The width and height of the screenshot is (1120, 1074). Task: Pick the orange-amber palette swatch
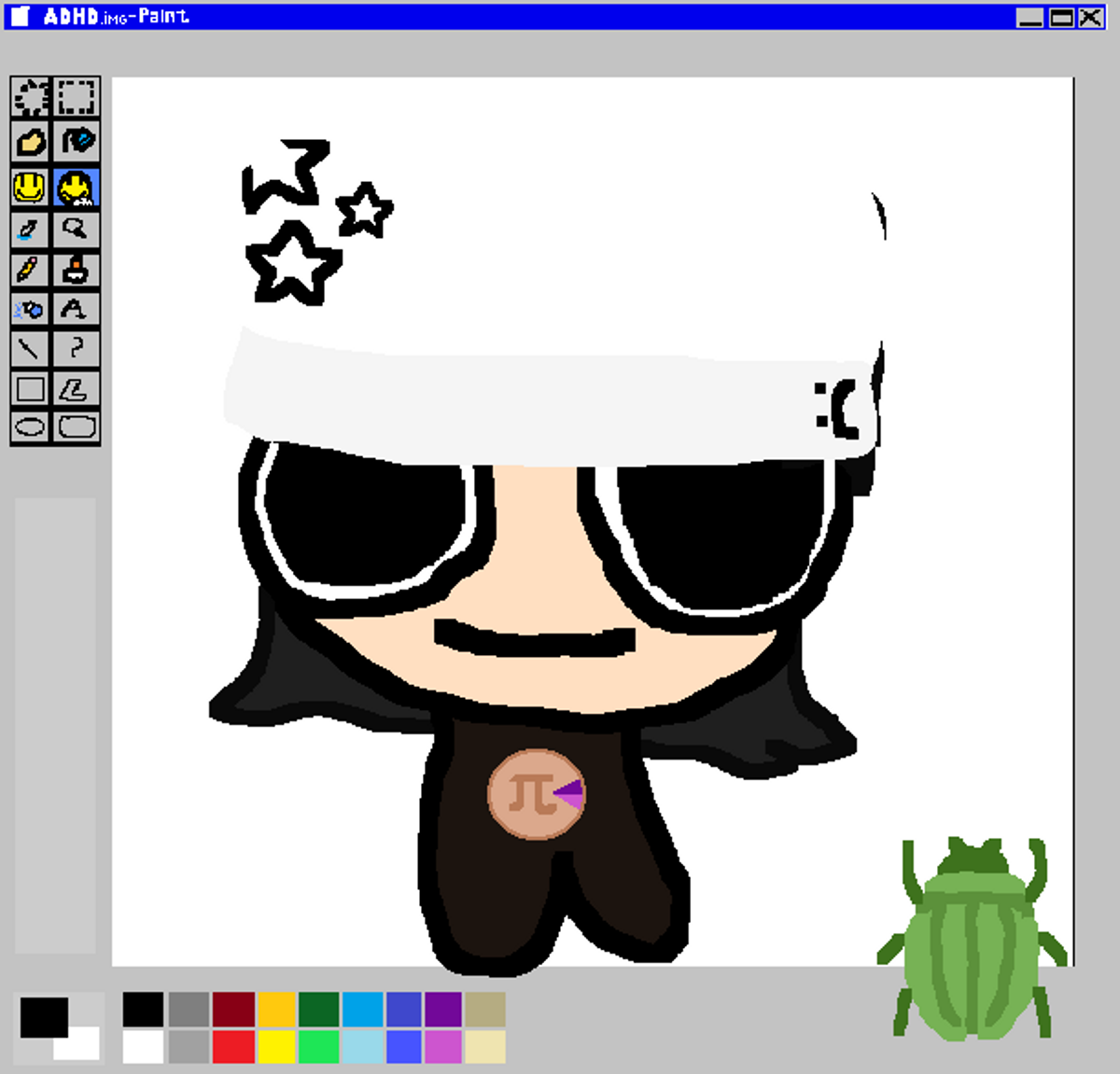tap(276, 1009)
